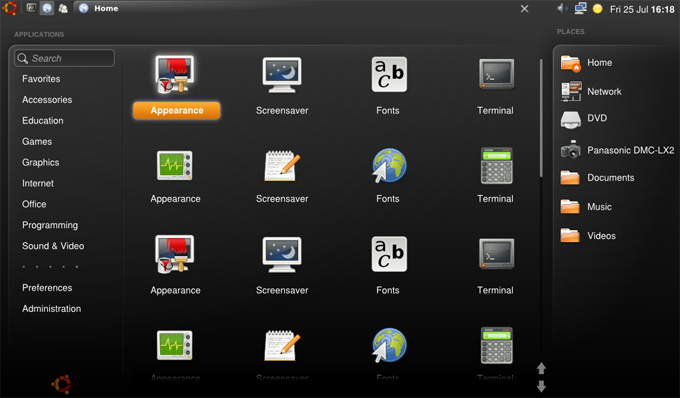This screenshot has height=398, width=680.
Task: Click the down arrow below applications grid
Action: click(541, 386)
